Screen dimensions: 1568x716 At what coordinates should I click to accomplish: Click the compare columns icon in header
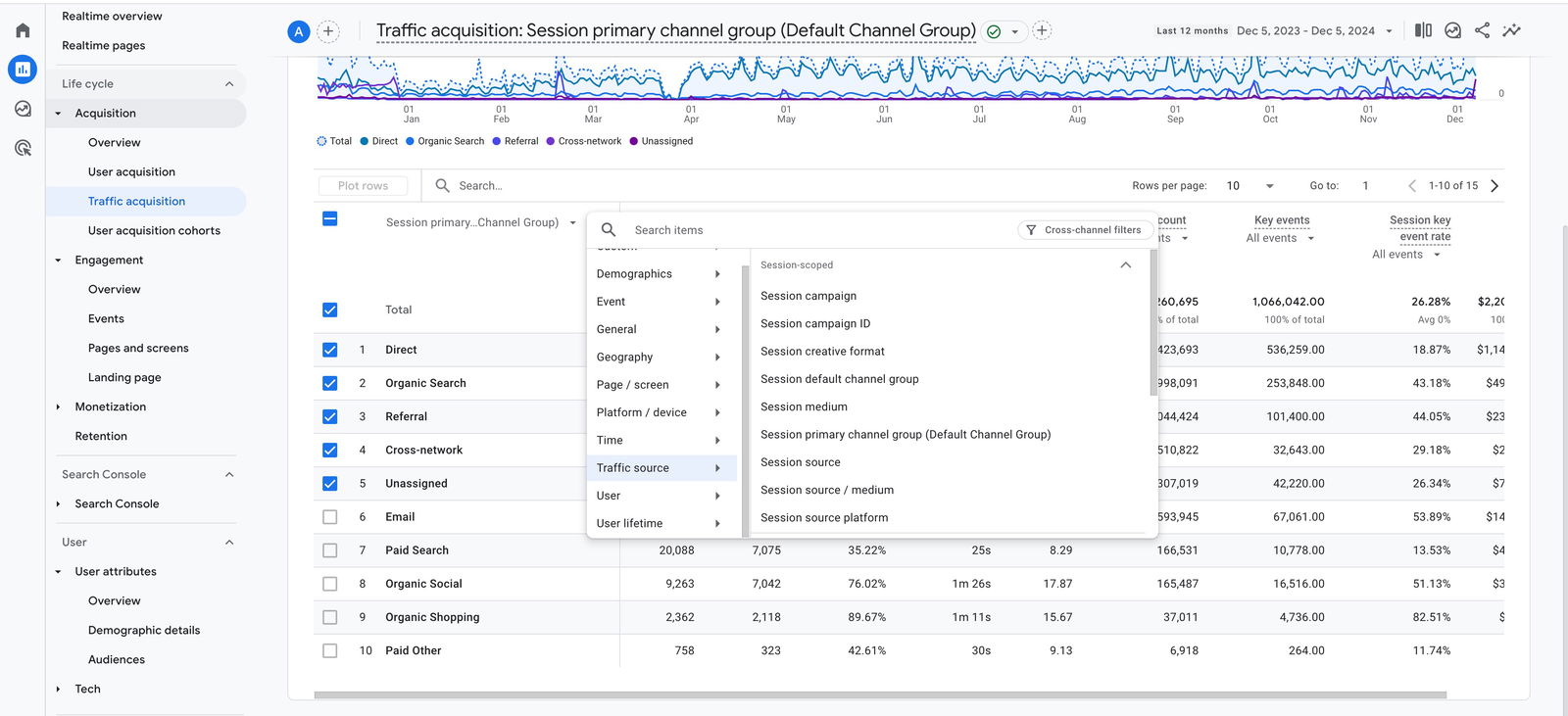pyautogui.click(x=1423, y=30)
